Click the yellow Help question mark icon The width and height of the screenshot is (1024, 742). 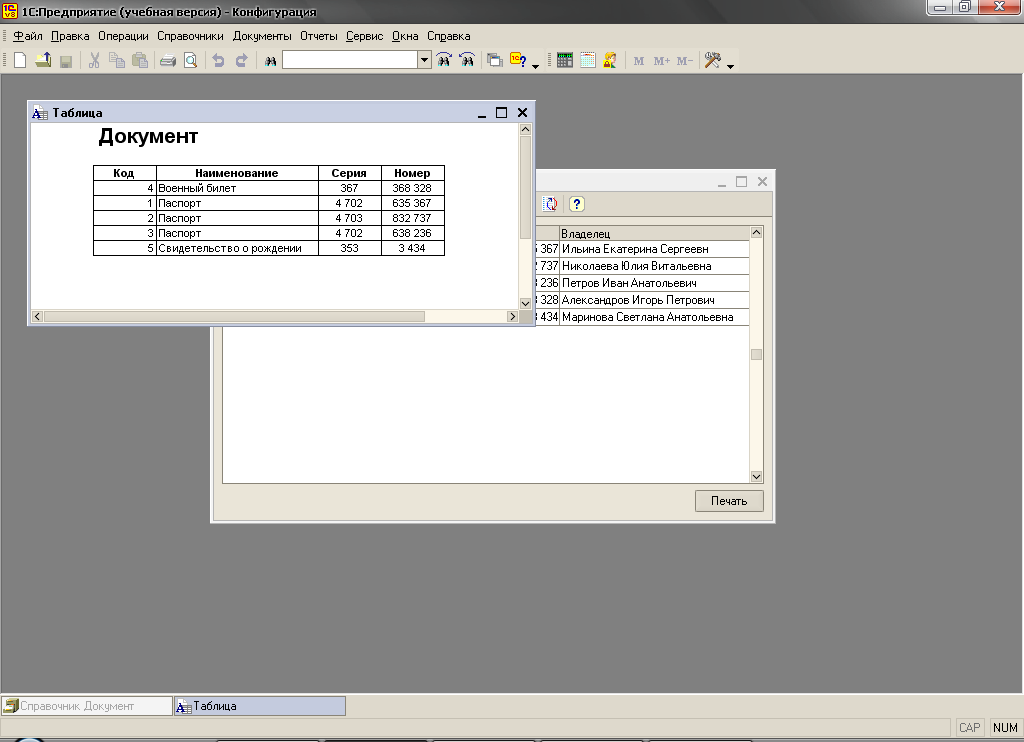pyautogui.click(x=577, y=204)
